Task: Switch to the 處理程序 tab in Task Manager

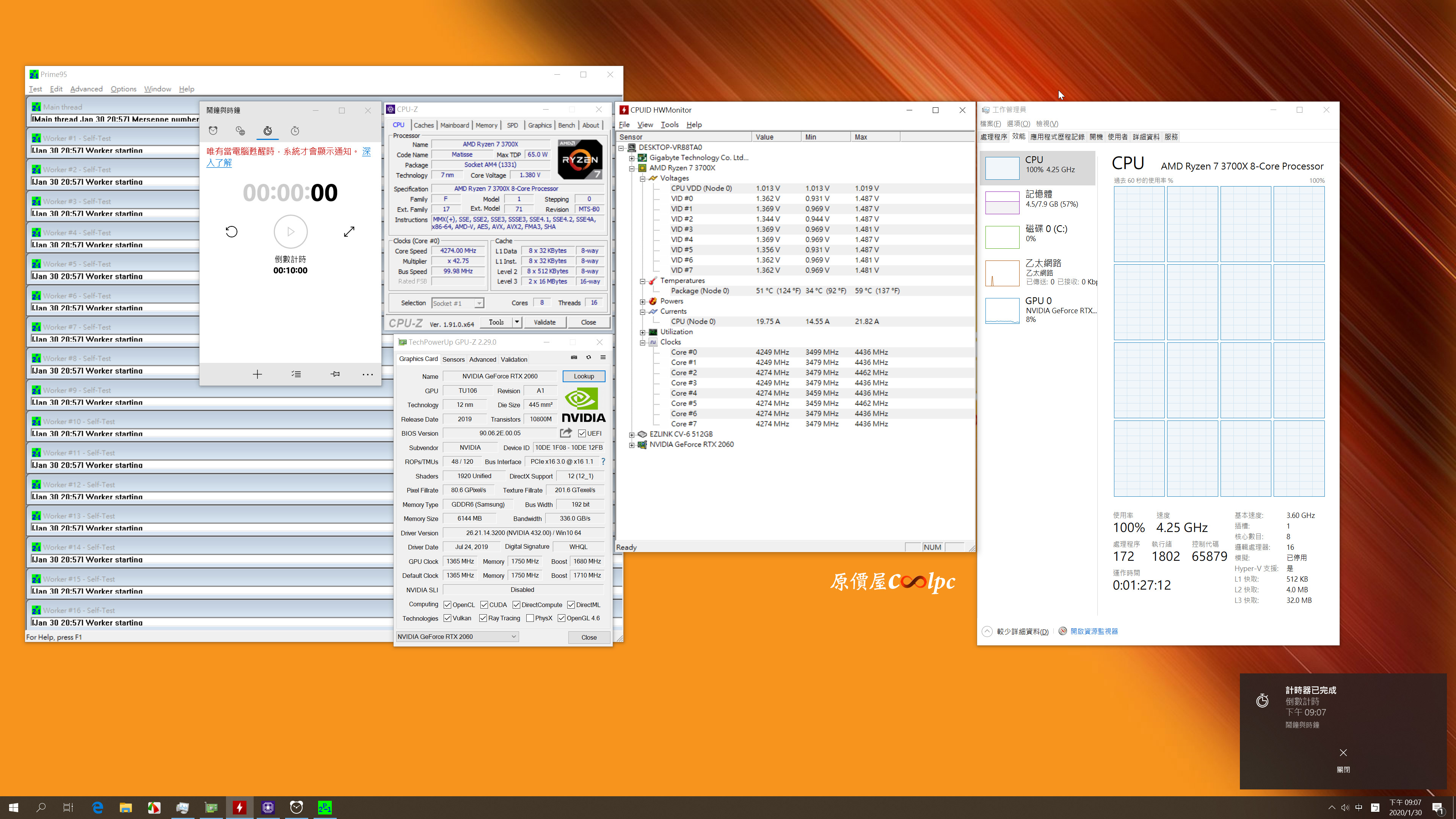Action: 993,137
